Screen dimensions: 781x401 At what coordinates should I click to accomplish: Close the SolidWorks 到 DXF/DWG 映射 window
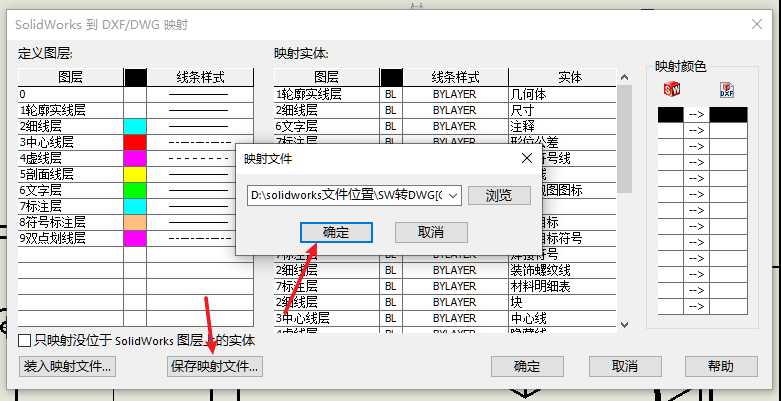coord(757,24)
